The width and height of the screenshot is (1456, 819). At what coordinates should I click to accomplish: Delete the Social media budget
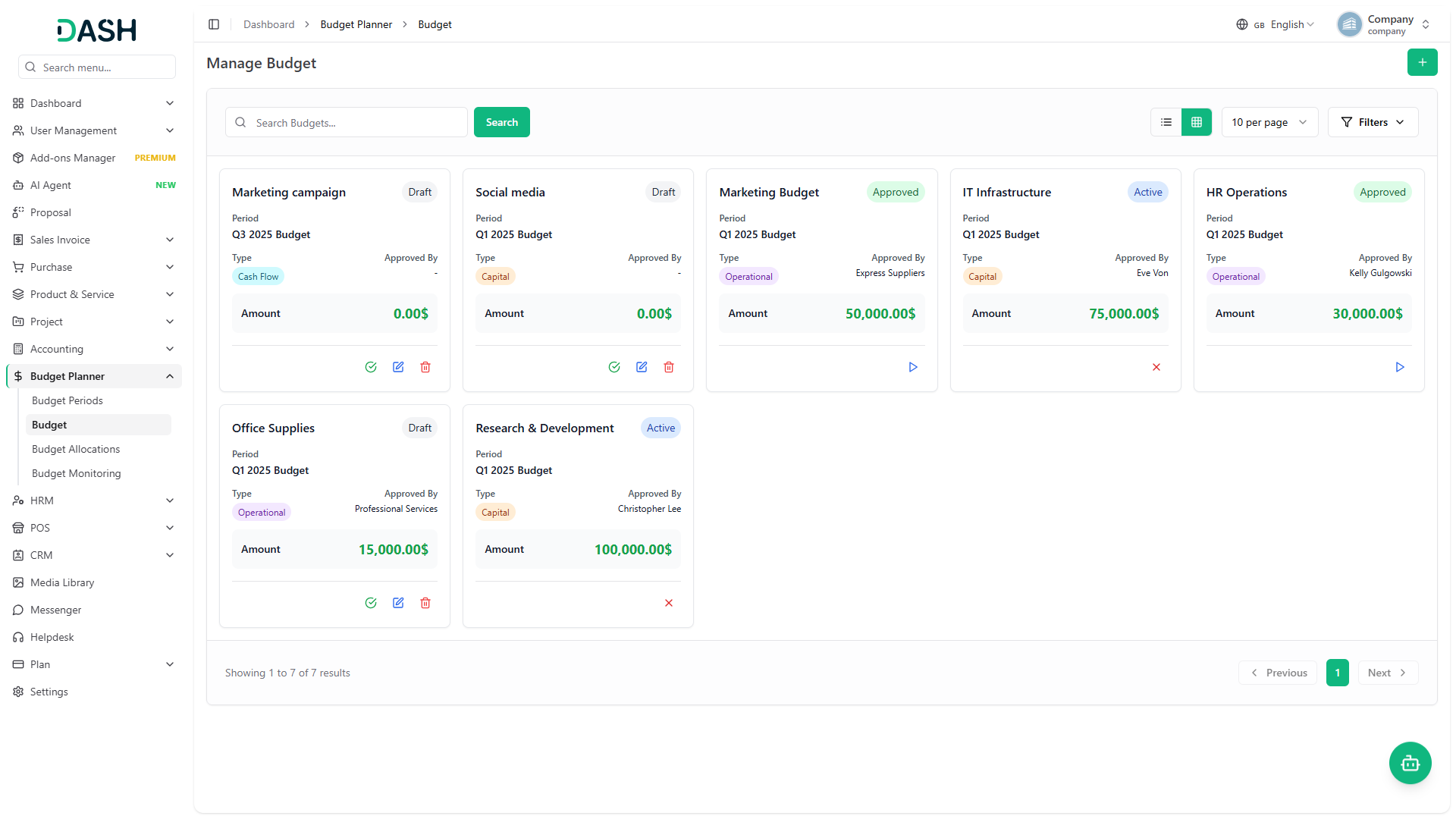click(x=669, y=367)
